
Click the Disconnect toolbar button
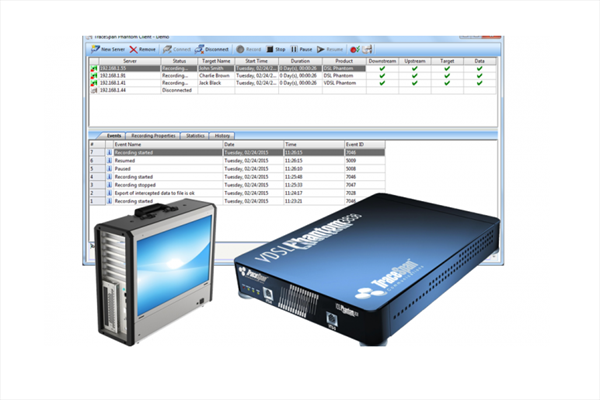(x=212, y=49)
